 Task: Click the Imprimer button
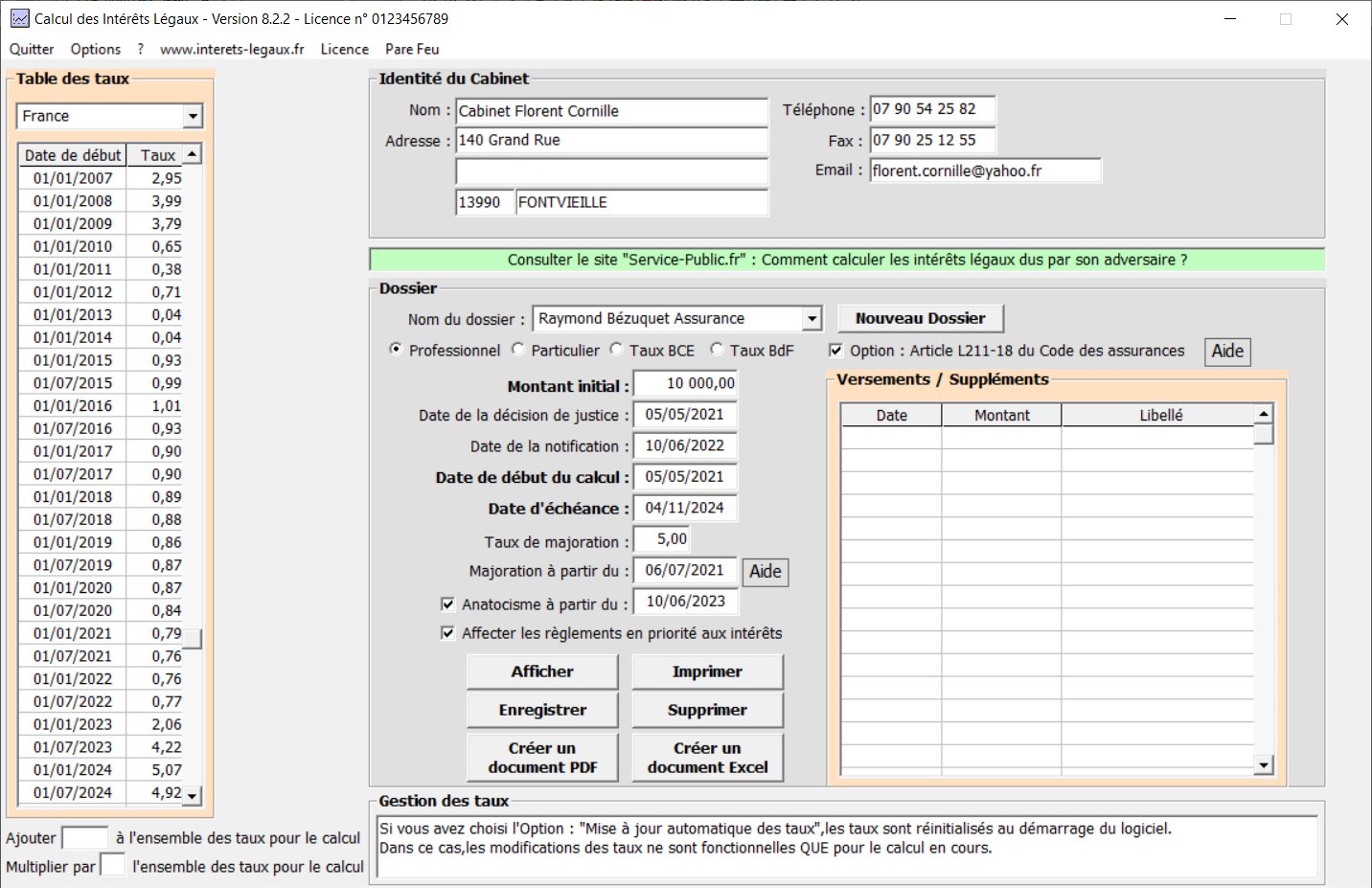(707, 672)
